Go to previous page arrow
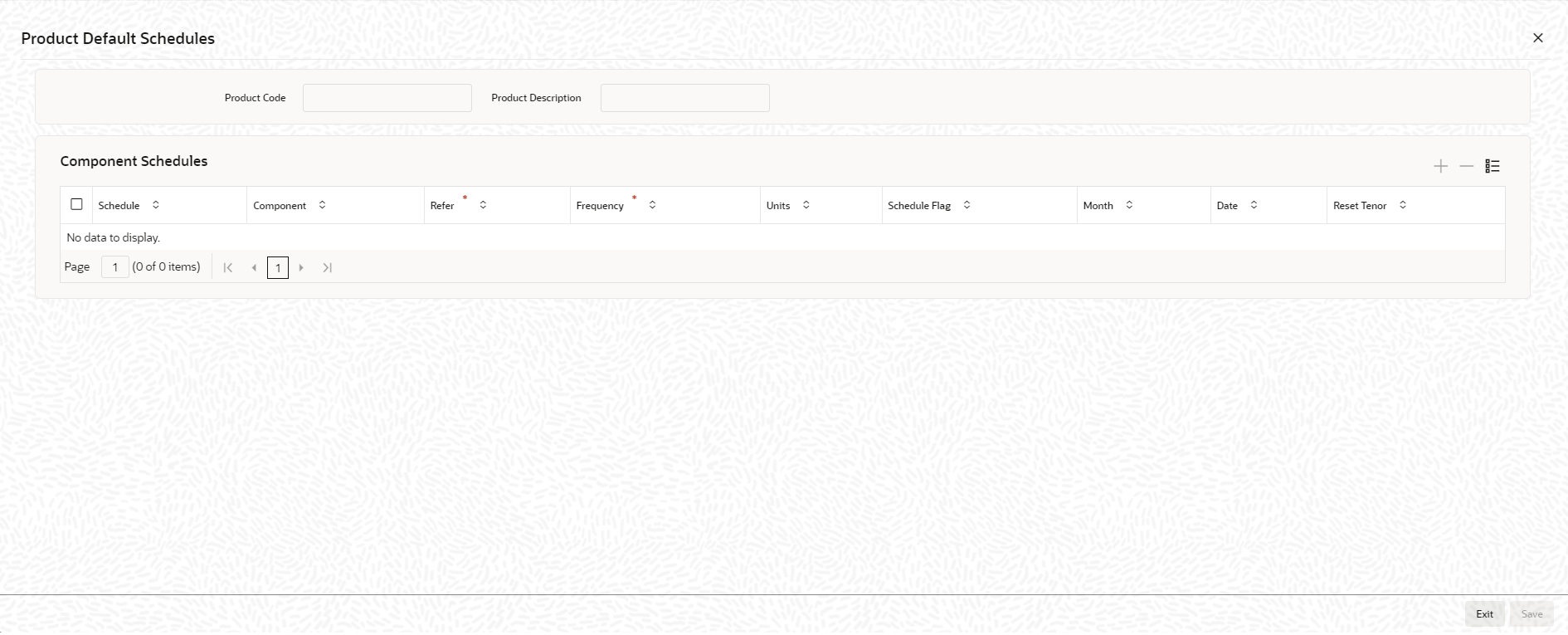The image size is (1568, 635). (254, 267)
